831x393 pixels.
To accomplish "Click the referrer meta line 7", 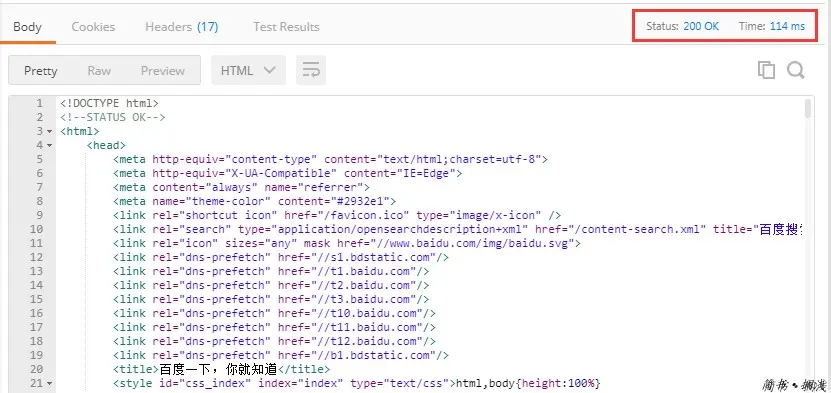I will 241,187.
